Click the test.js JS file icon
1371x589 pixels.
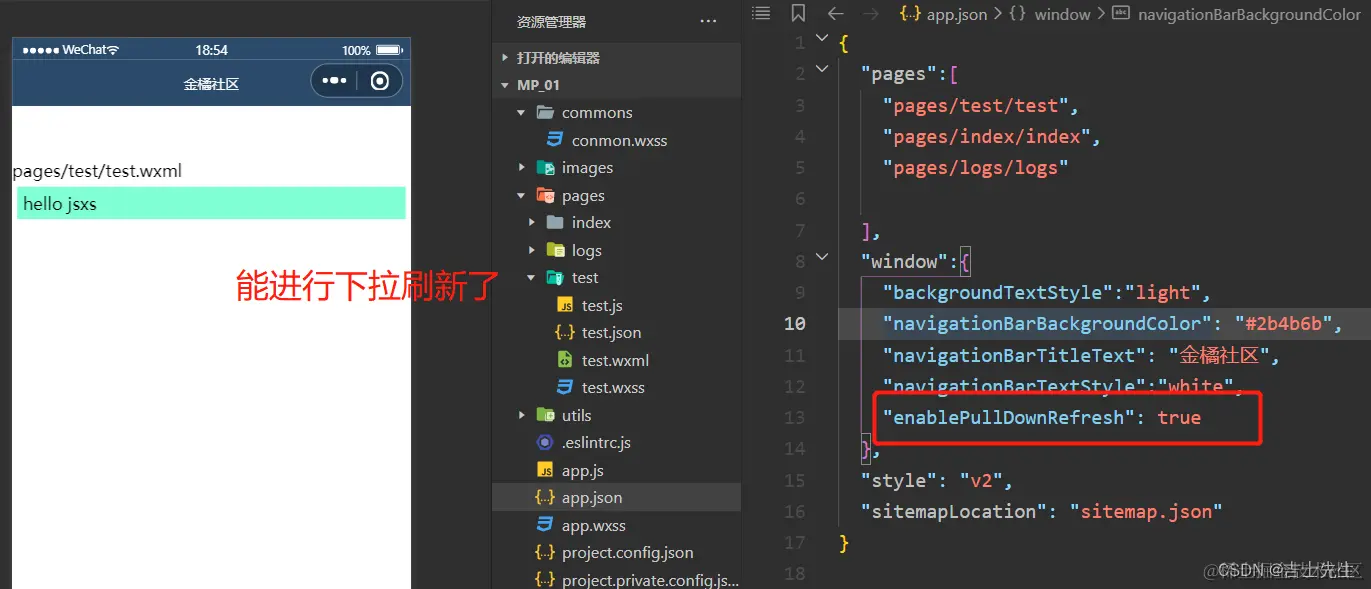click(x=565, y=305)
